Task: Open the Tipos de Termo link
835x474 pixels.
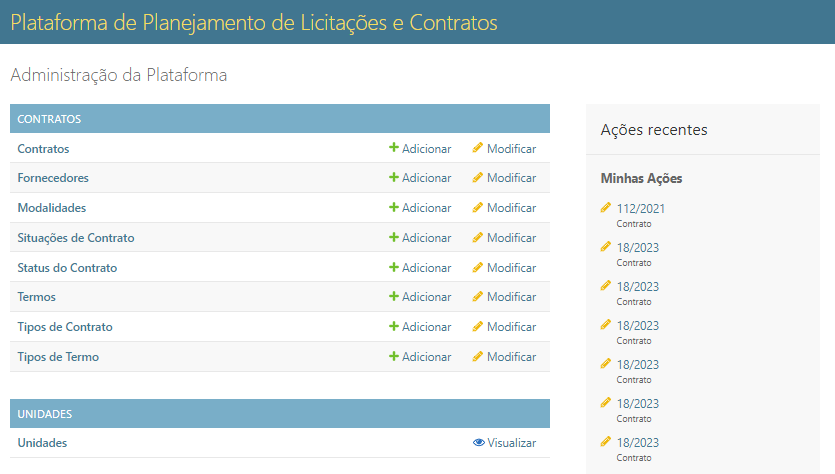Action: [58, 357]
